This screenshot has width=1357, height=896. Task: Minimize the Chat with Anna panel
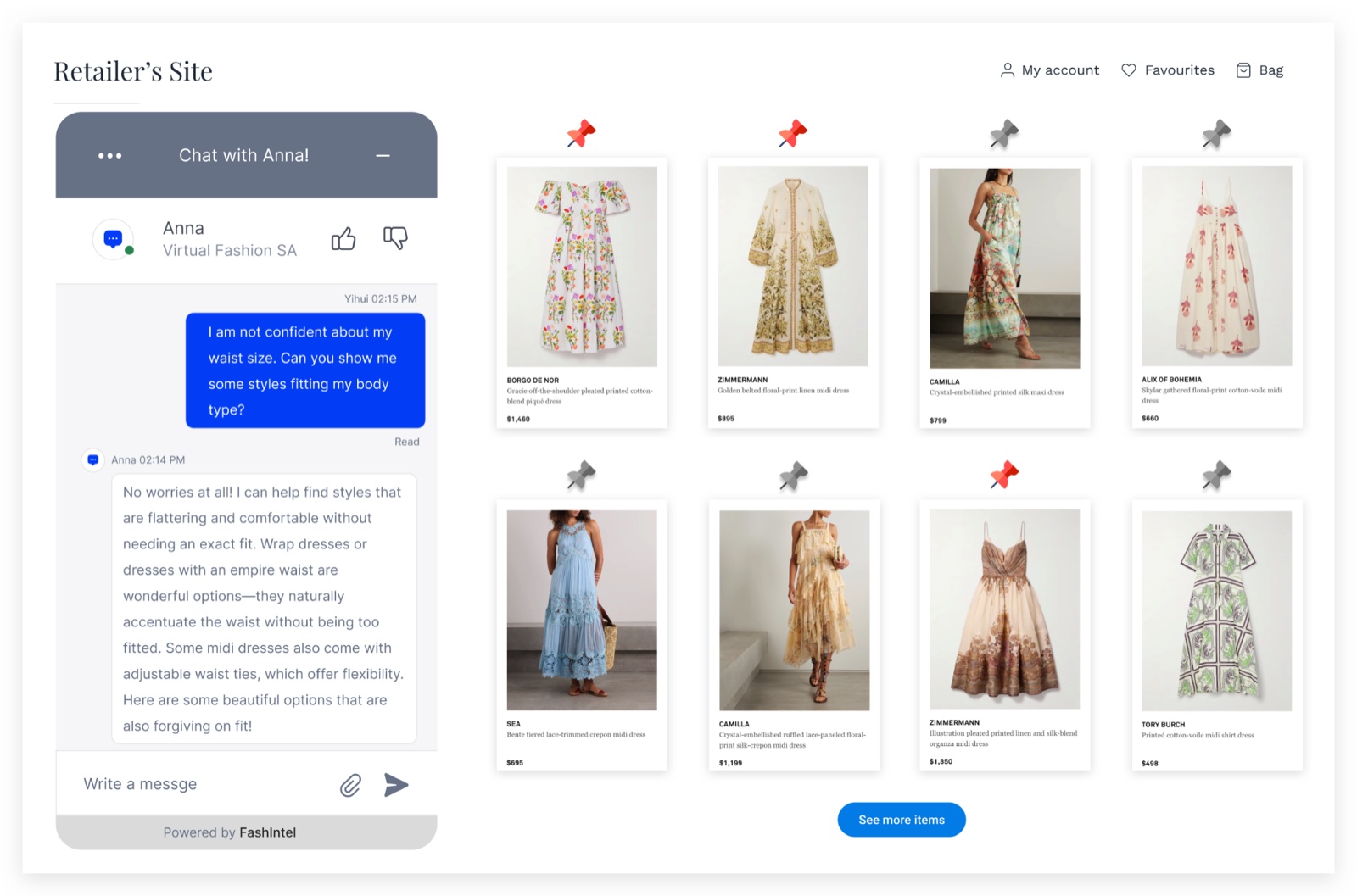click(x=383, y=156)
